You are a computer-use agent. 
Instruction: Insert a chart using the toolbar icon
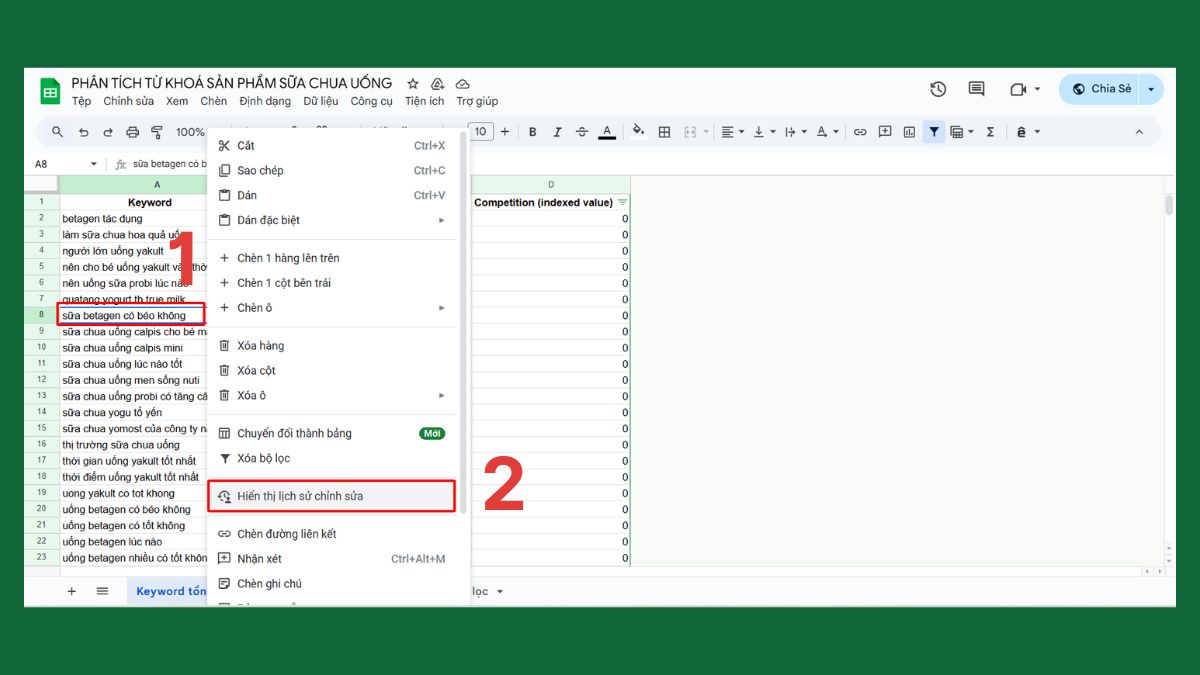click(908, 131)
